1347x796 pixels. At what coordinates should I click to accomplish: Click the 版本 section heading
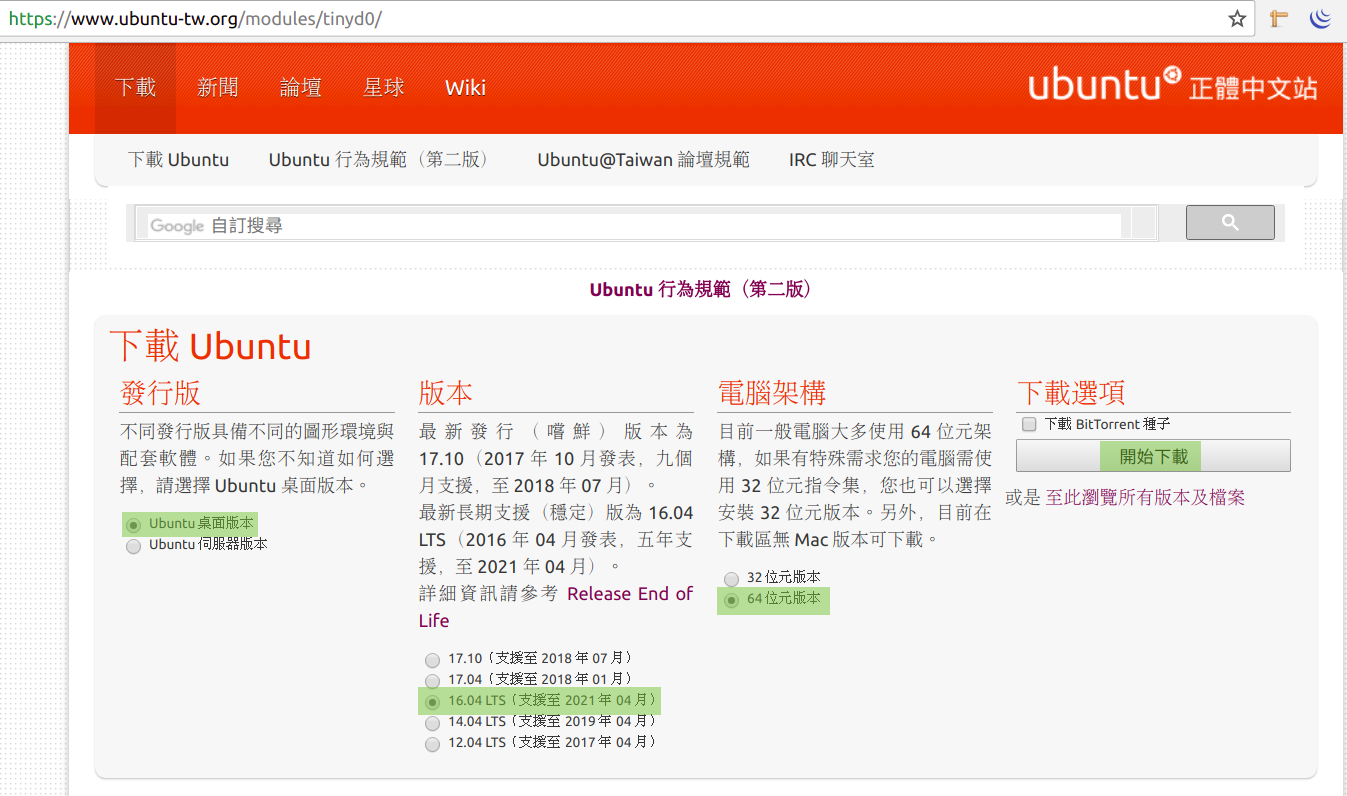(446, 393)
